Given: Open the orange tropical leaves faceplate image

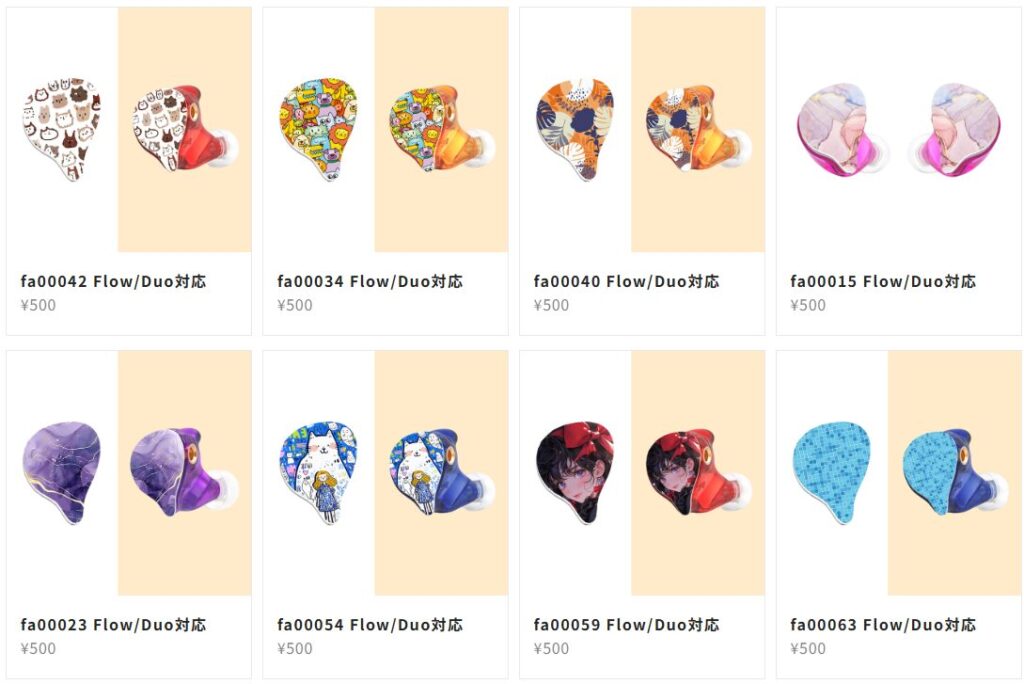Looking at the screenshot, I should pos(642,129).
